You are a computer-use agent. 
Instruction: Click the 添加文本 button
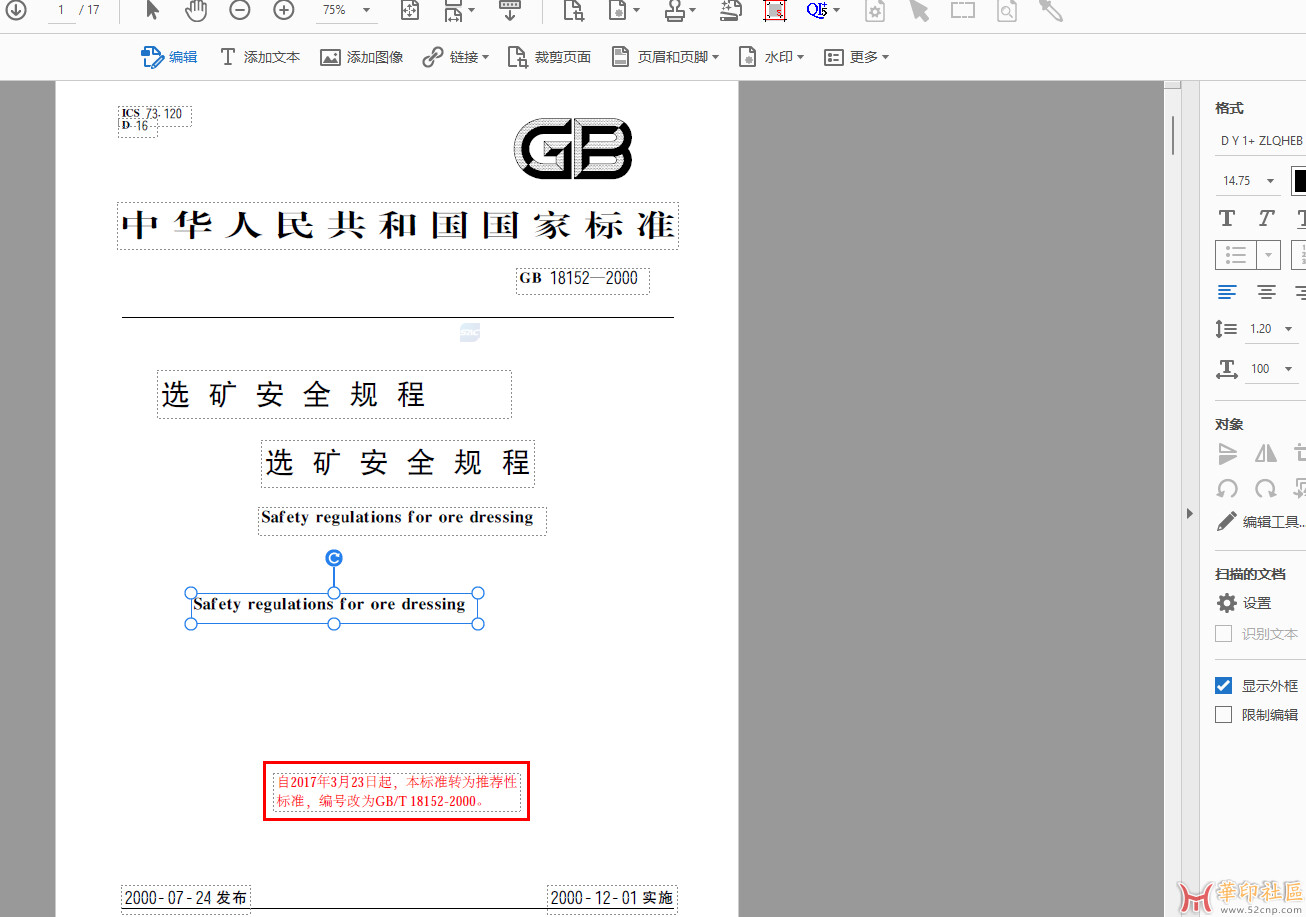(x=260, y=57)
